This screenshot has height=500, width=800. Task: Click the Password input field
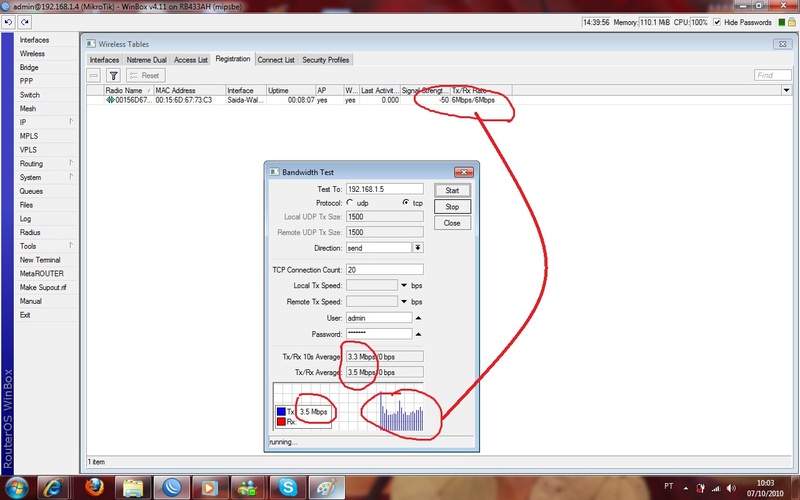[x=379, y=334]
